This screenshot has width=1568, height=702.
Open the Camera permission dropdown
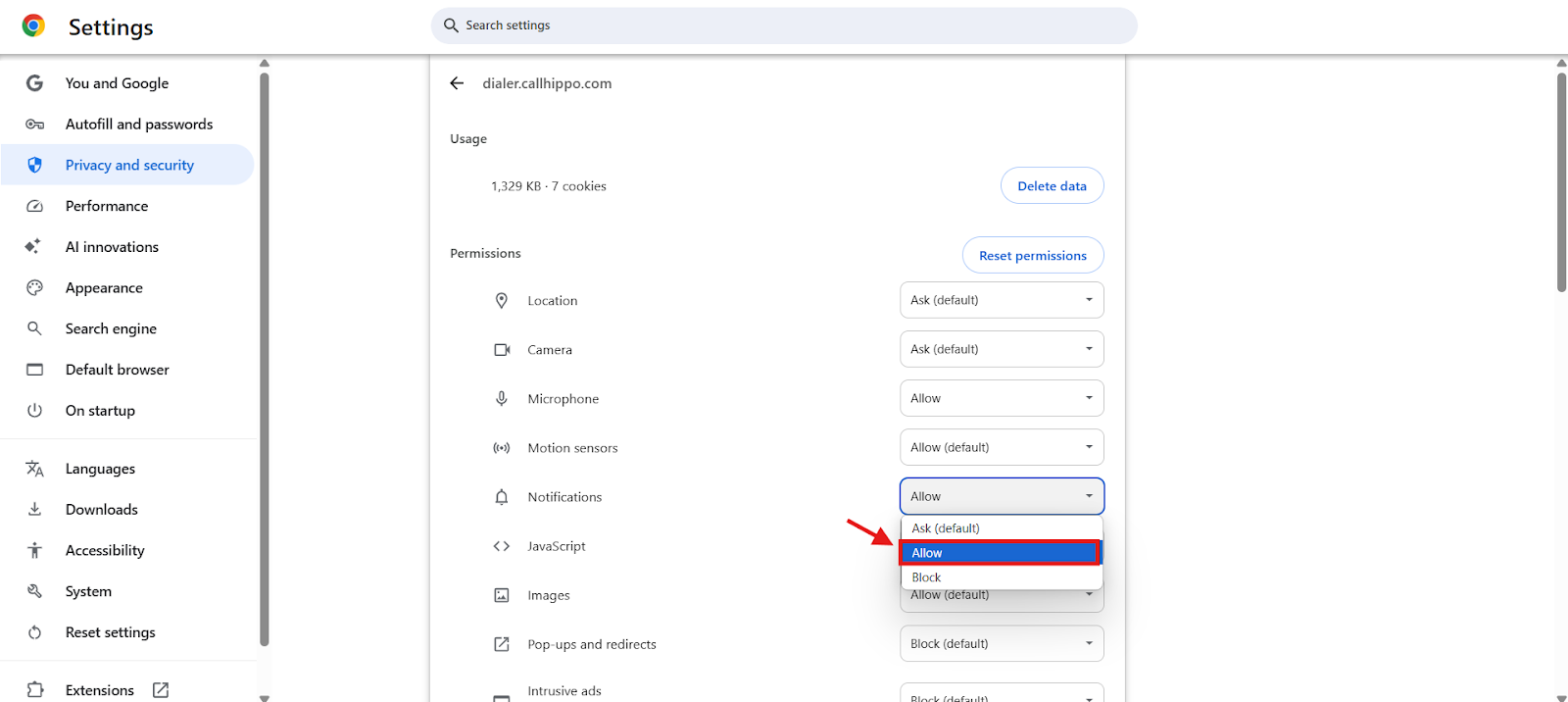pos(1002,349)
